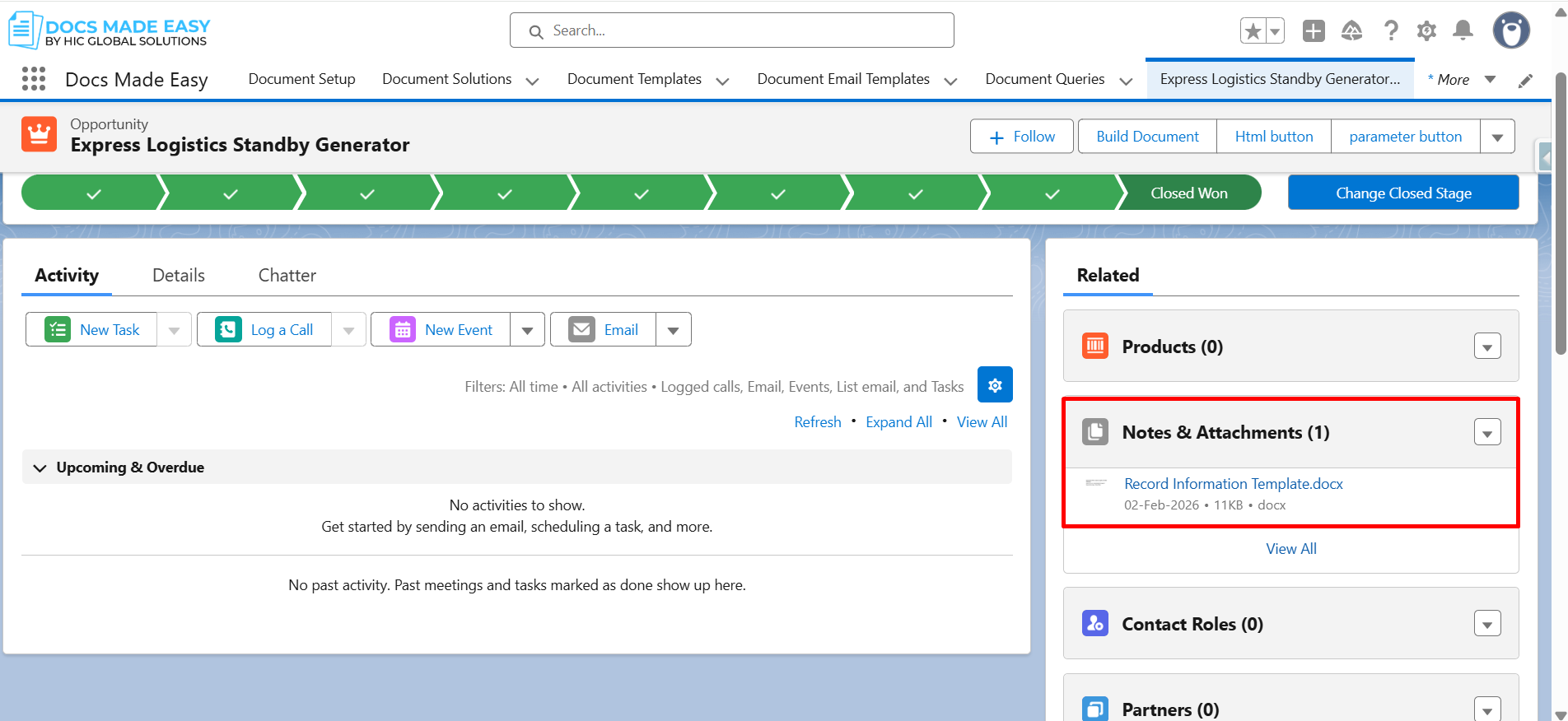Open the Setup gear icon
Viewport: 1568px width, 721px height.
(x=1426, y=31)
